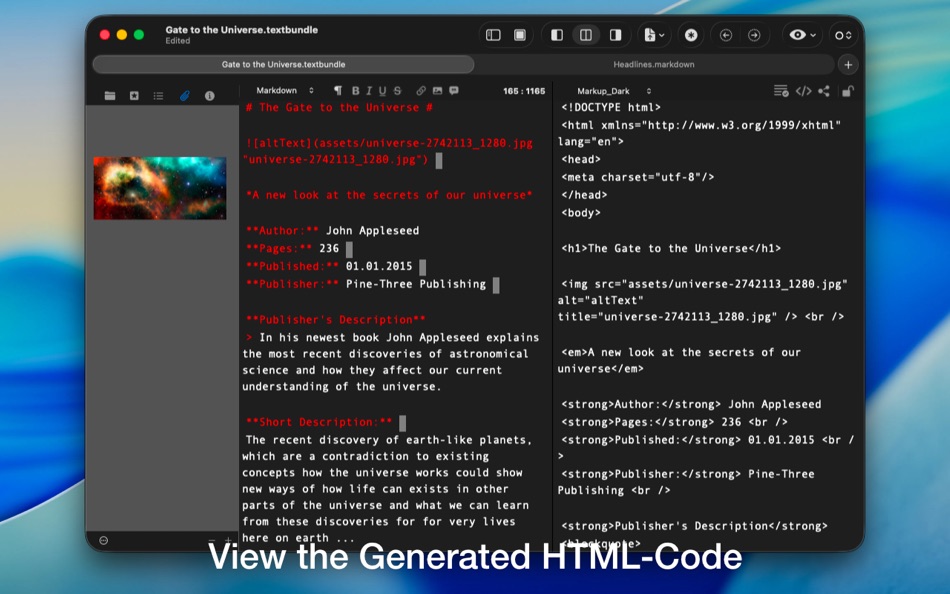
Task: Select the universe image thumbnail in sidebar
Action: tap(160, 188)
